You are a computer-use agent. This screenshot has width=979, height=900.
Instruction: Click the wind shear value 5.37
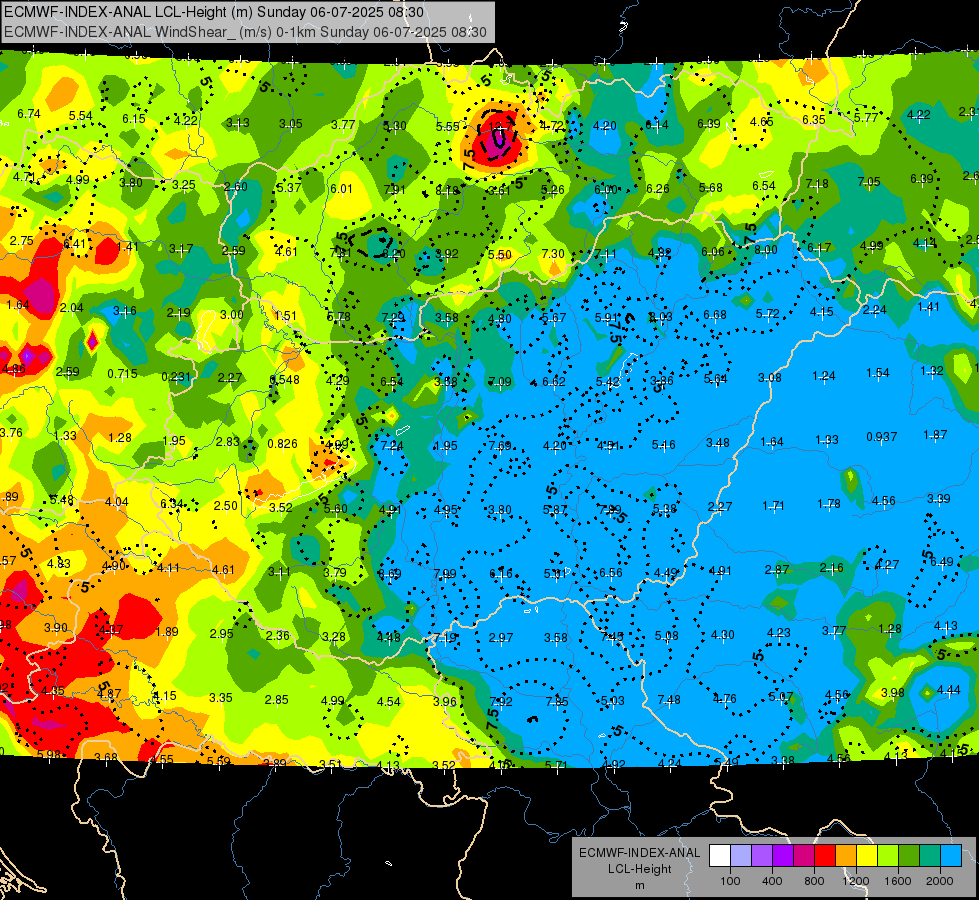click(x=289, y=187)
